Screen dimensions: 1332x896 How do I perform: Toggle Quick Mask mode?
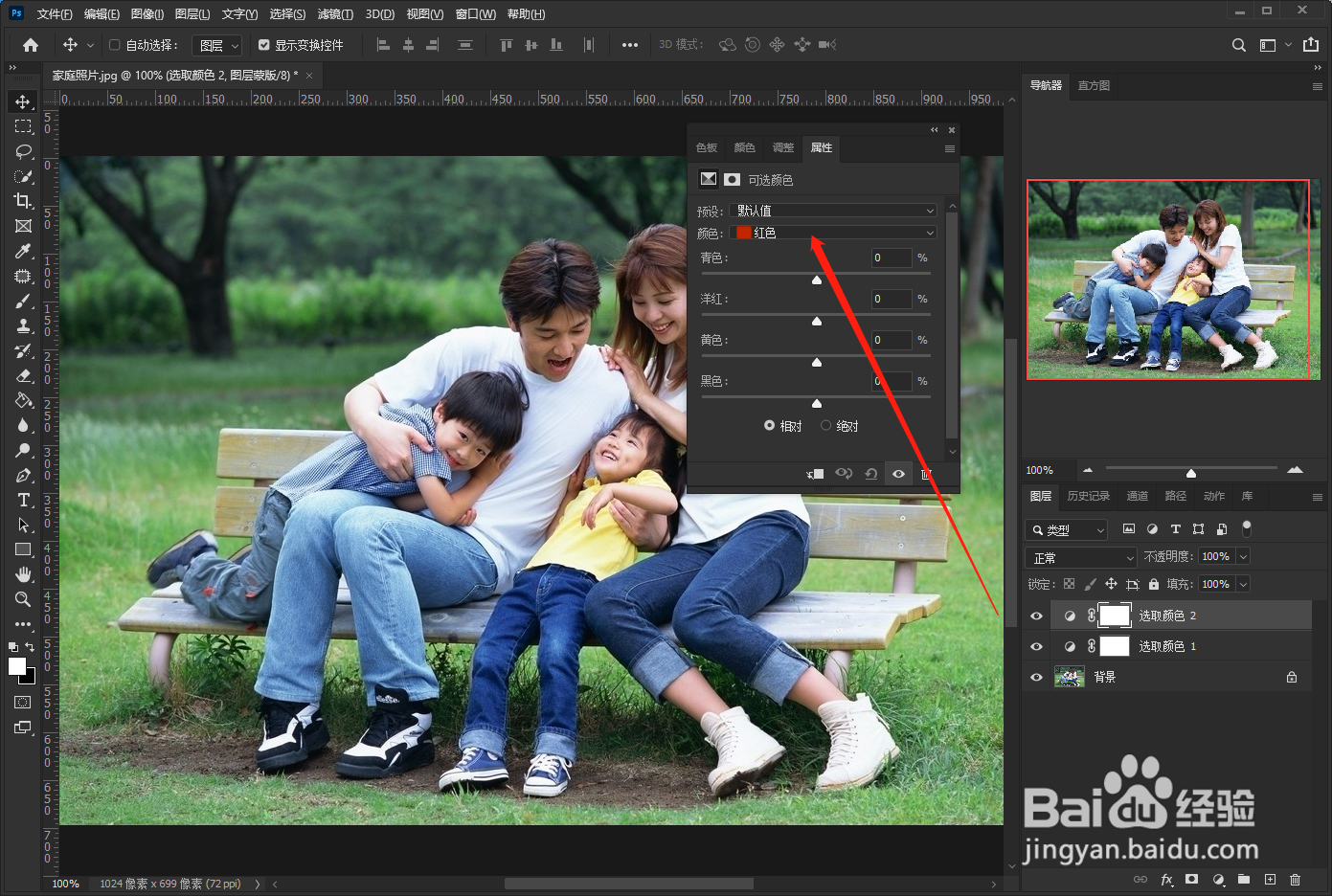22,702
